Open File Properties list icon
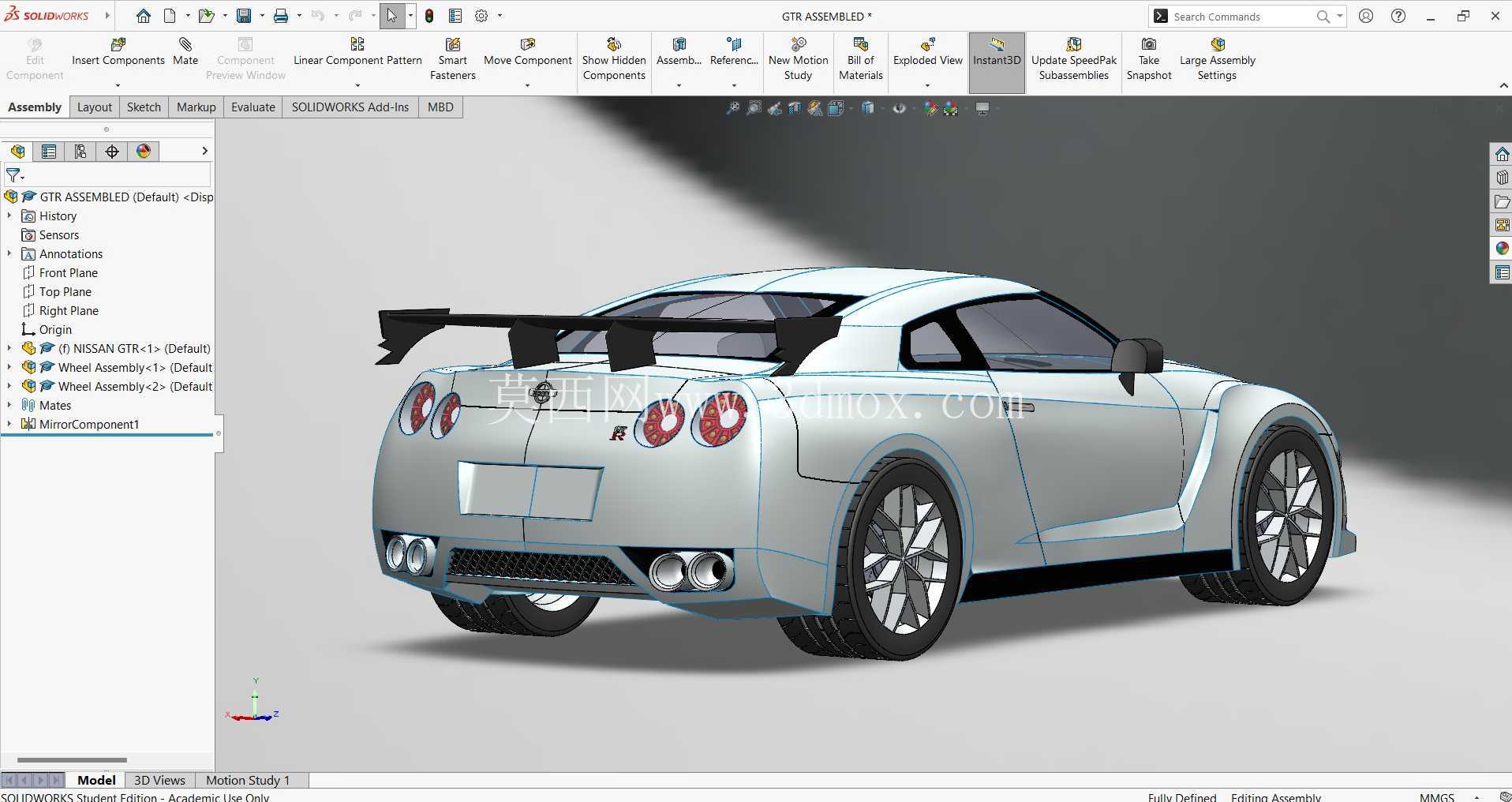Screen dimensions: 1512x802 click(x=455, y=16)
